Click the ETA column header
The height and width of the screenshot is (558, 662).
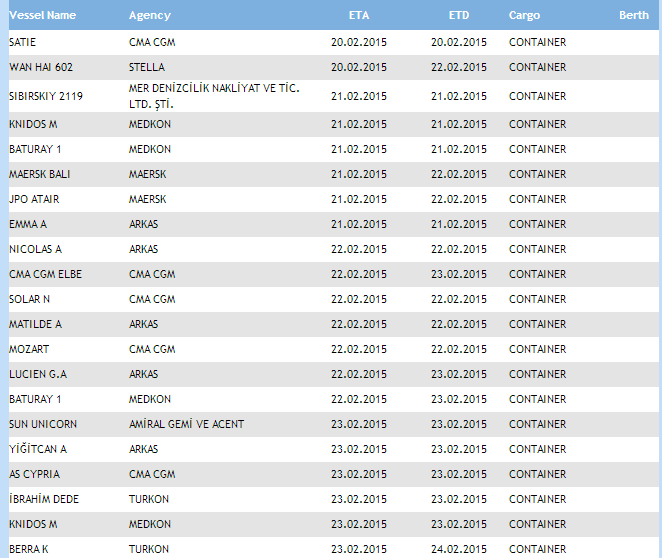click(x=358, y=16)
